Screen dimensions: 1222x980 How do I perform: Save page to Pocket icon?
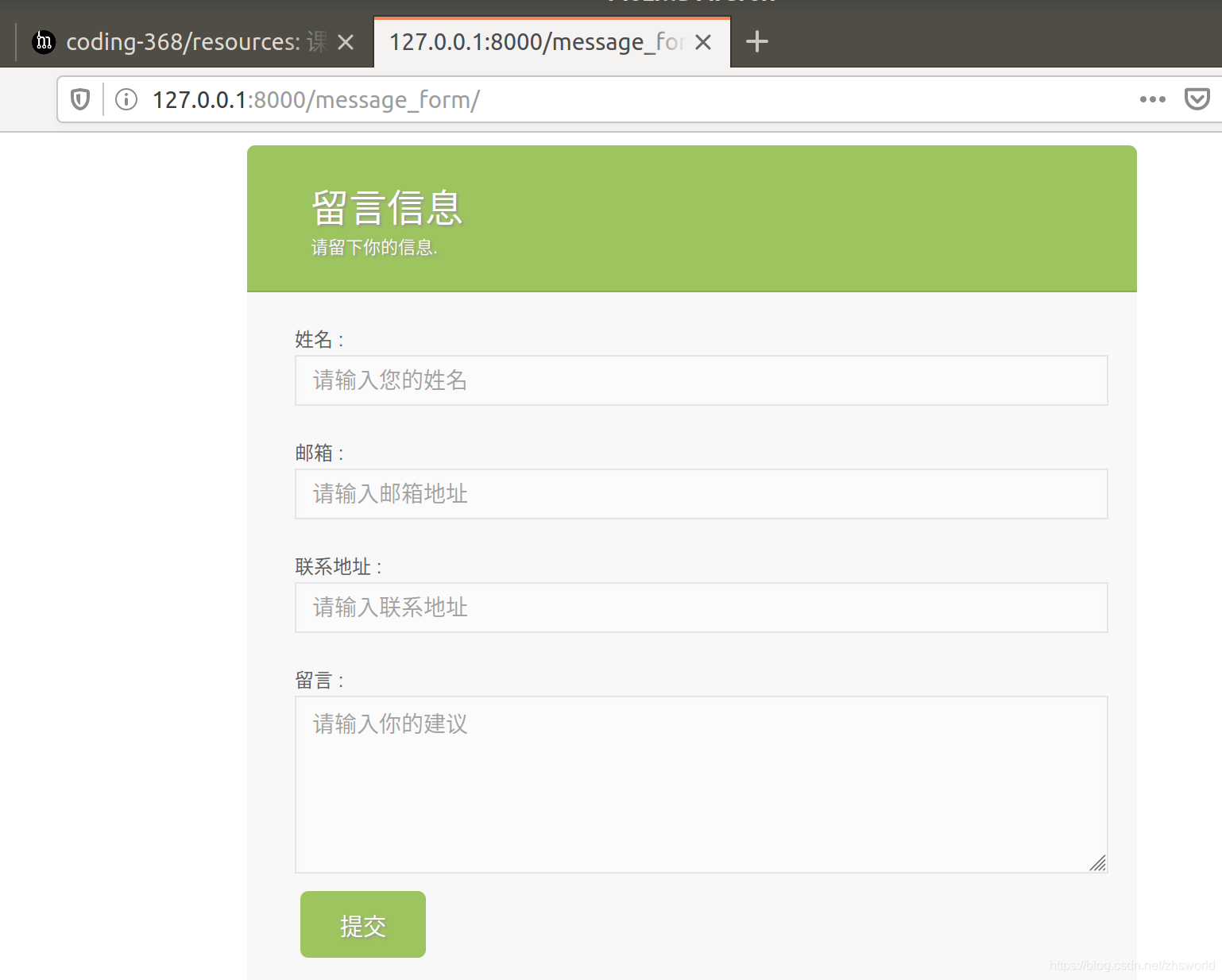pos(1197,99)
